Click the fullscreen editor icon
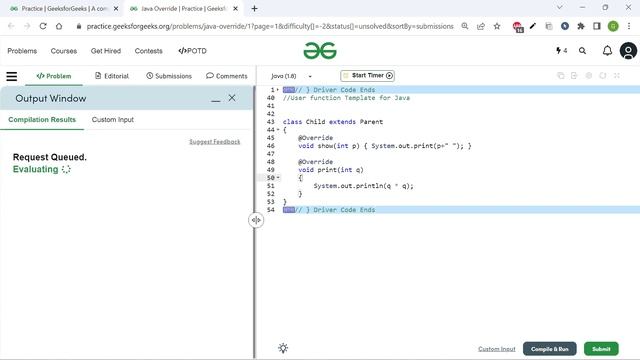This screenshot has width=640, height=360. [617, 76]
